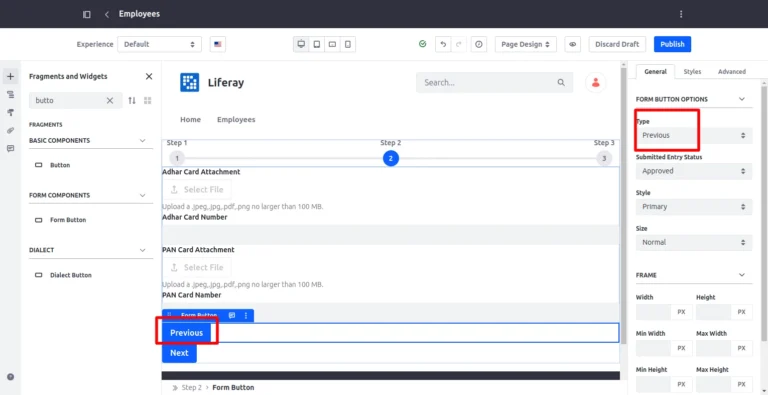768x395 pixels.
Task: Switch to the General tab
Action: [x=655, y=72]
